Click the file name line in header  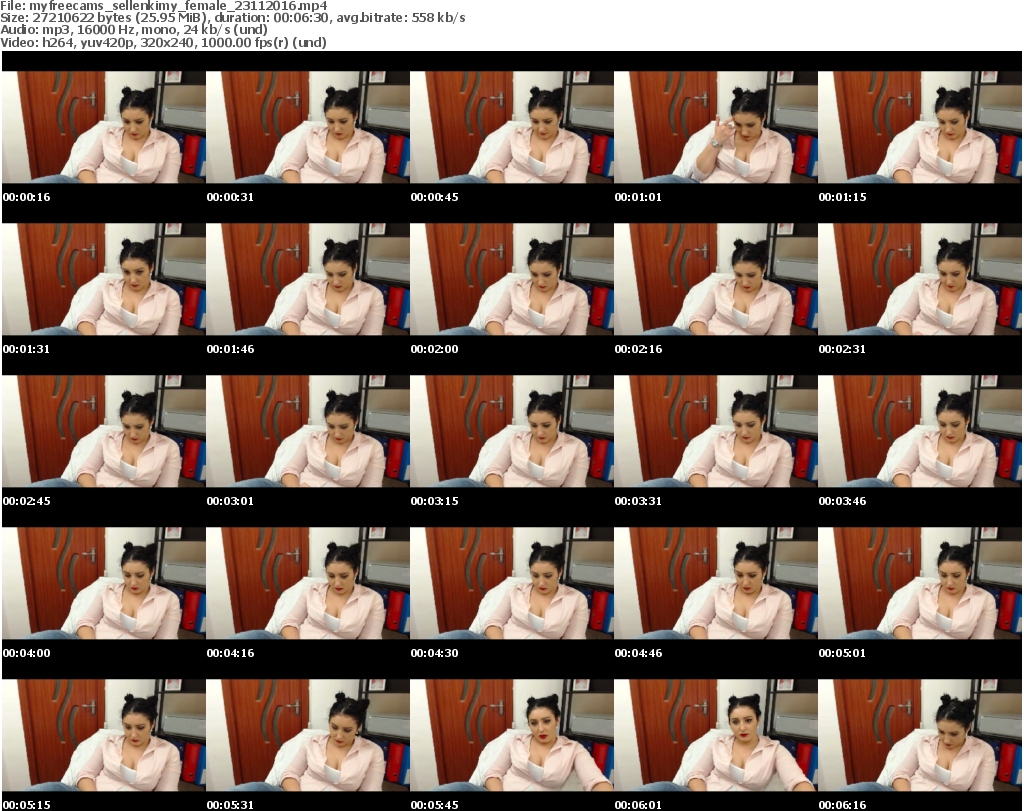[164, 6]
